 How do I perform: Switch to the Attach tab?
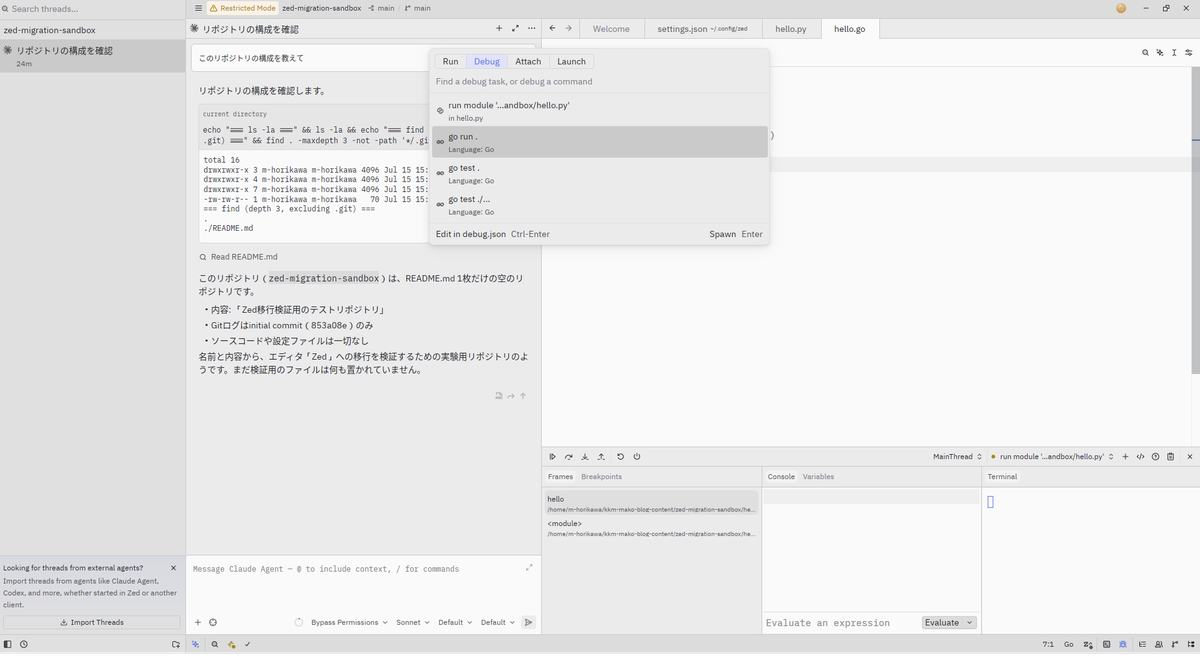coord(528,61)
